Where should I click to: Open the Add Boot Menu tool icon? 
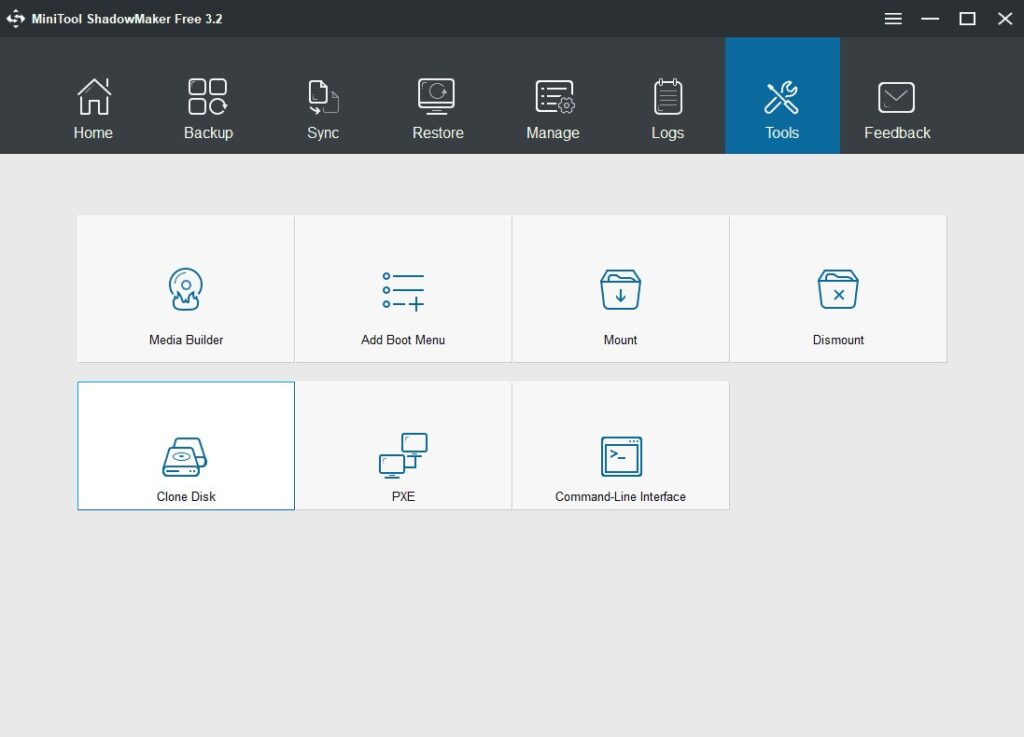click(403, 290)
